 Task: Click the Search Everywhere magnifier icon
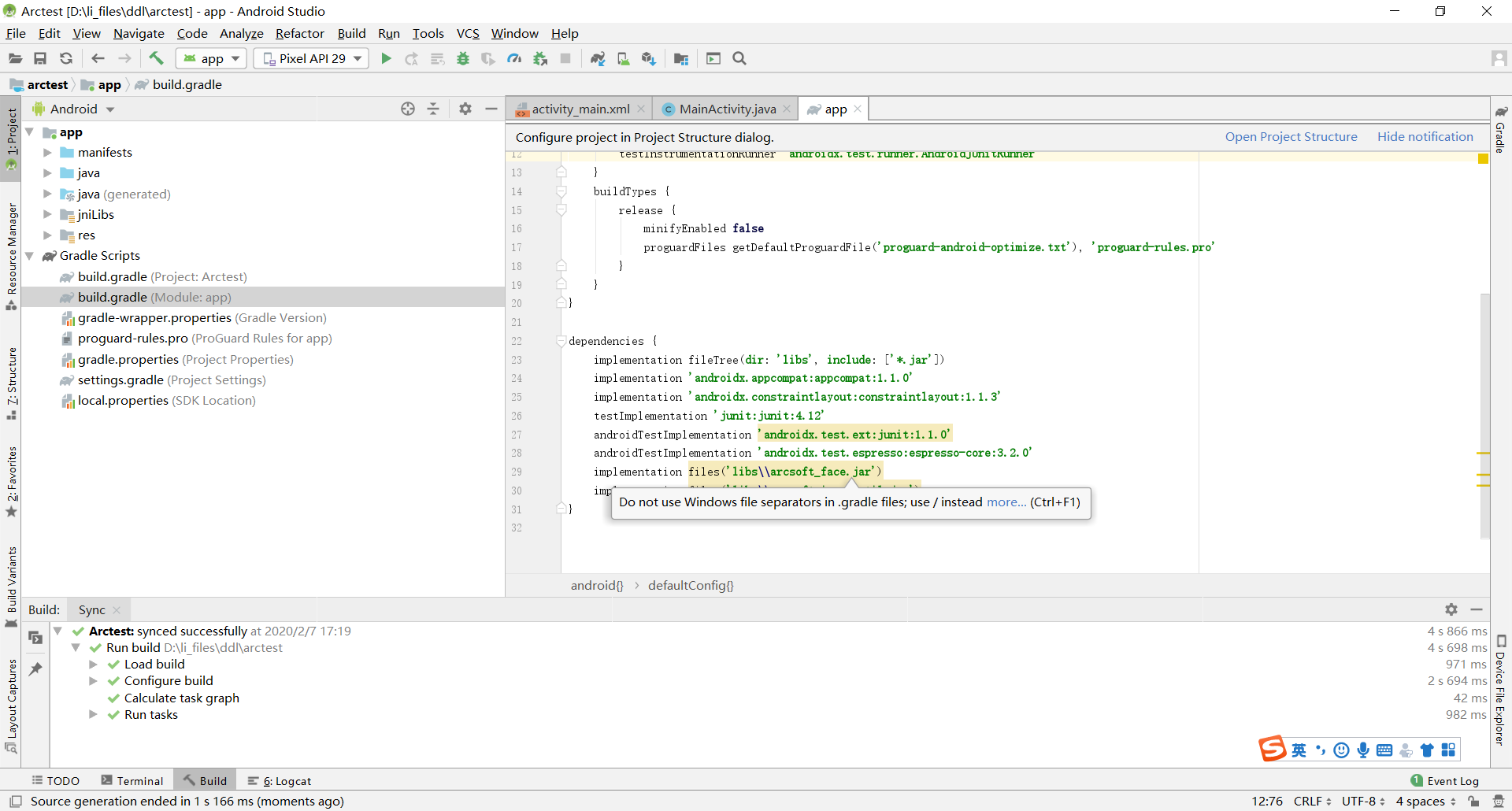(x=739, y=57)
